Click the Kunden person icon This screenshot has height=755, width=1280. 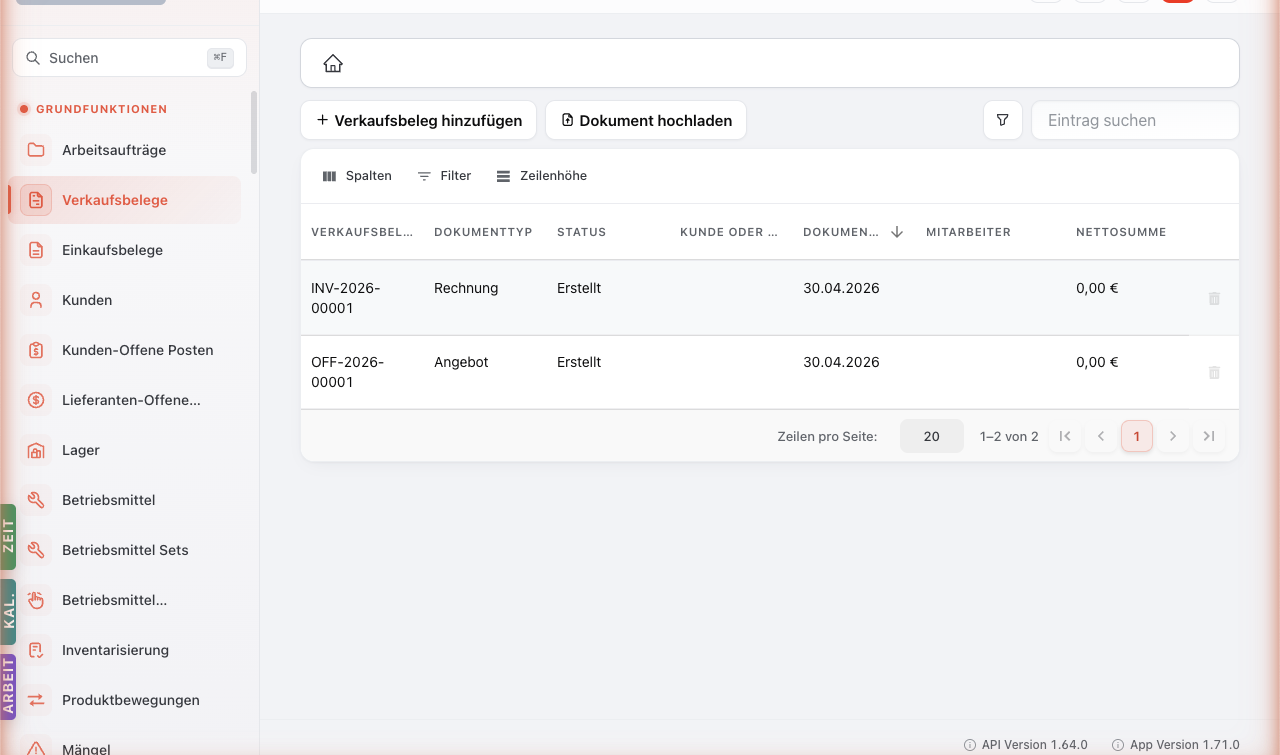tap(36, 300)
